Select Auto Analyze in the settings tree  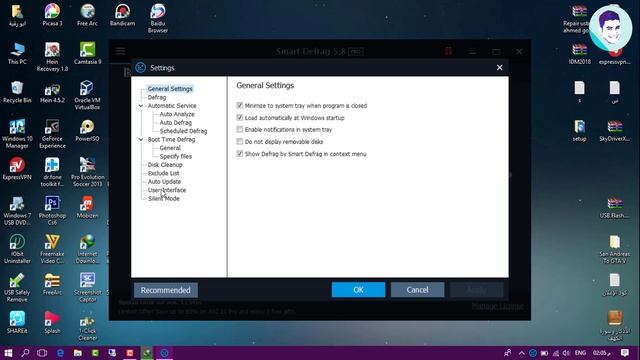(x=177, y=114)
